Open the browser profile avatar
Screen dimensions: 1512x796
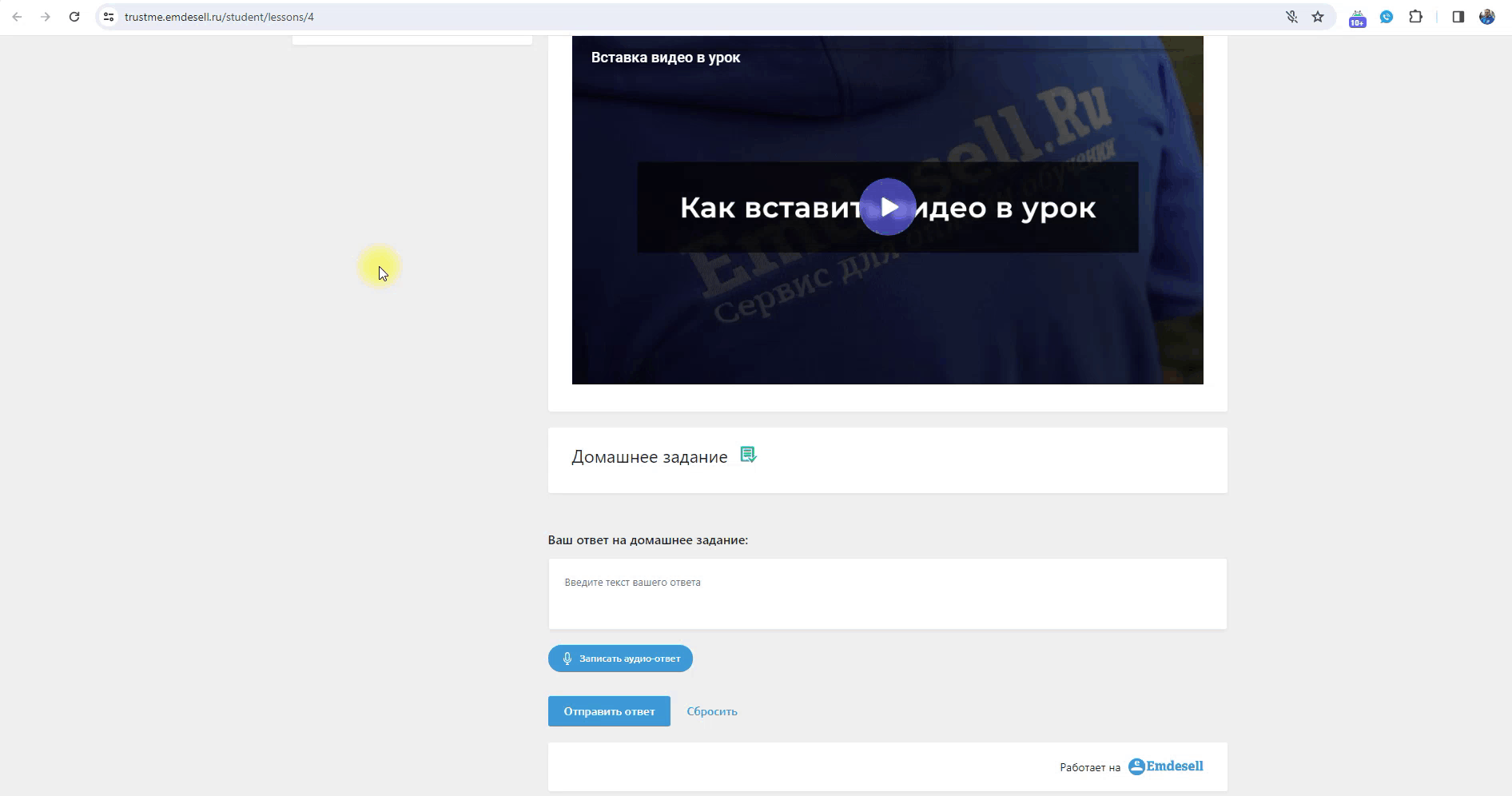(1487, 17)
